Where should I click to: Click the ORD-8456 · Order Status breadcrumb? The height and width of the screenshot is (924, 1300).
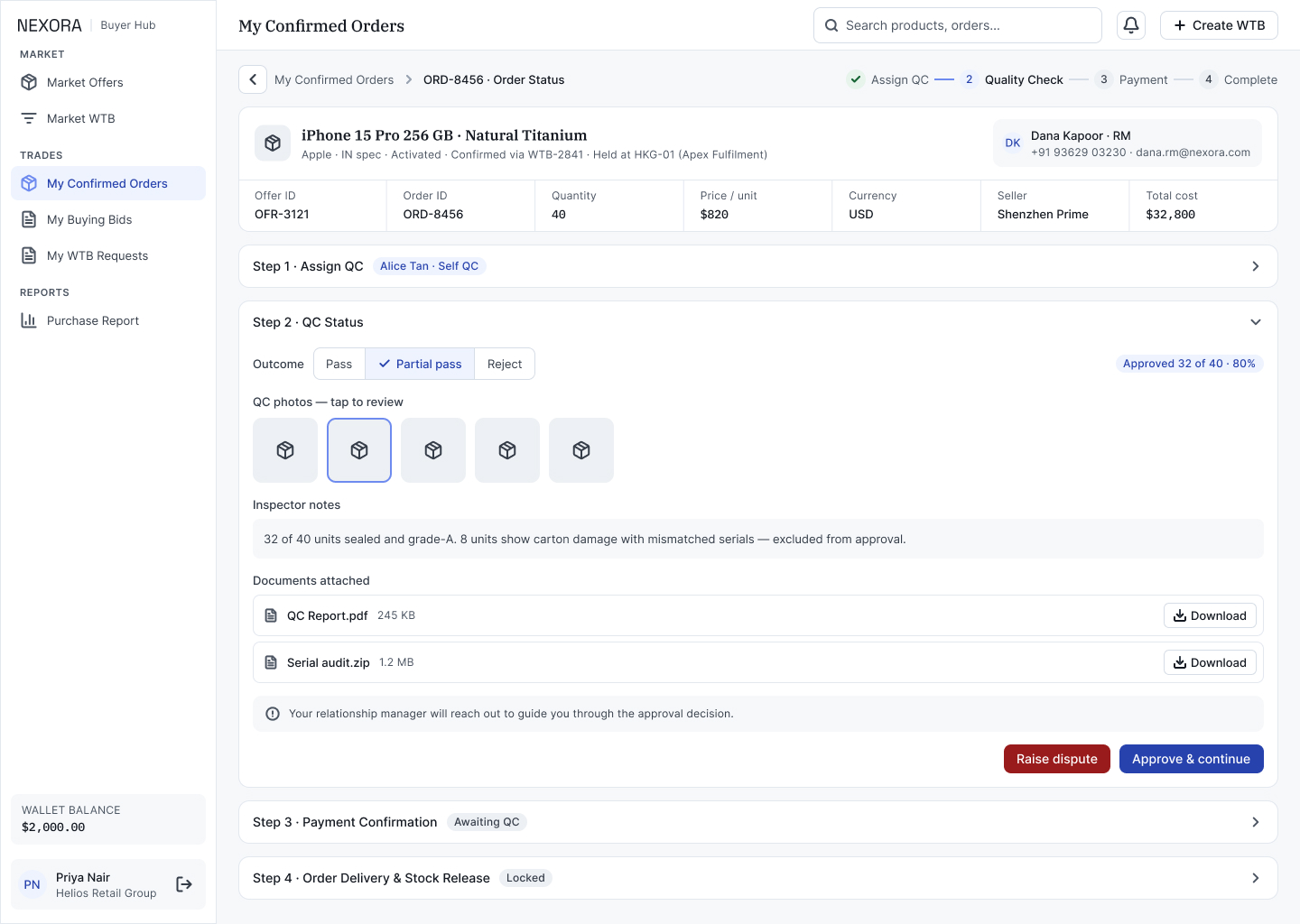click(494, 79)
